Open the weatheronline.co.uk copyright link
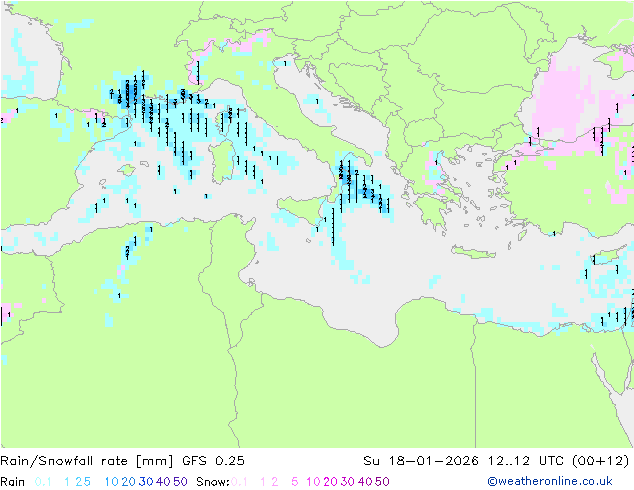Image resolution: width=634 pixels, height=490 pixels. coord(550,482)
